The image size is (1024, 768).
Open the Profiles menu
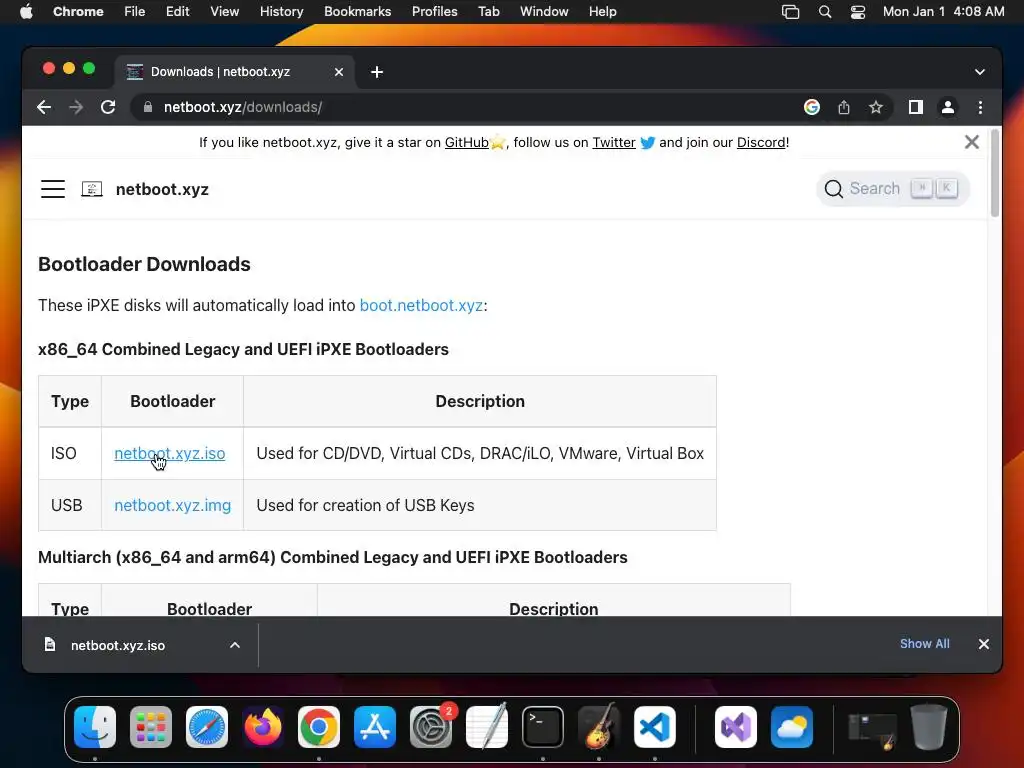[x=434, y=11]
